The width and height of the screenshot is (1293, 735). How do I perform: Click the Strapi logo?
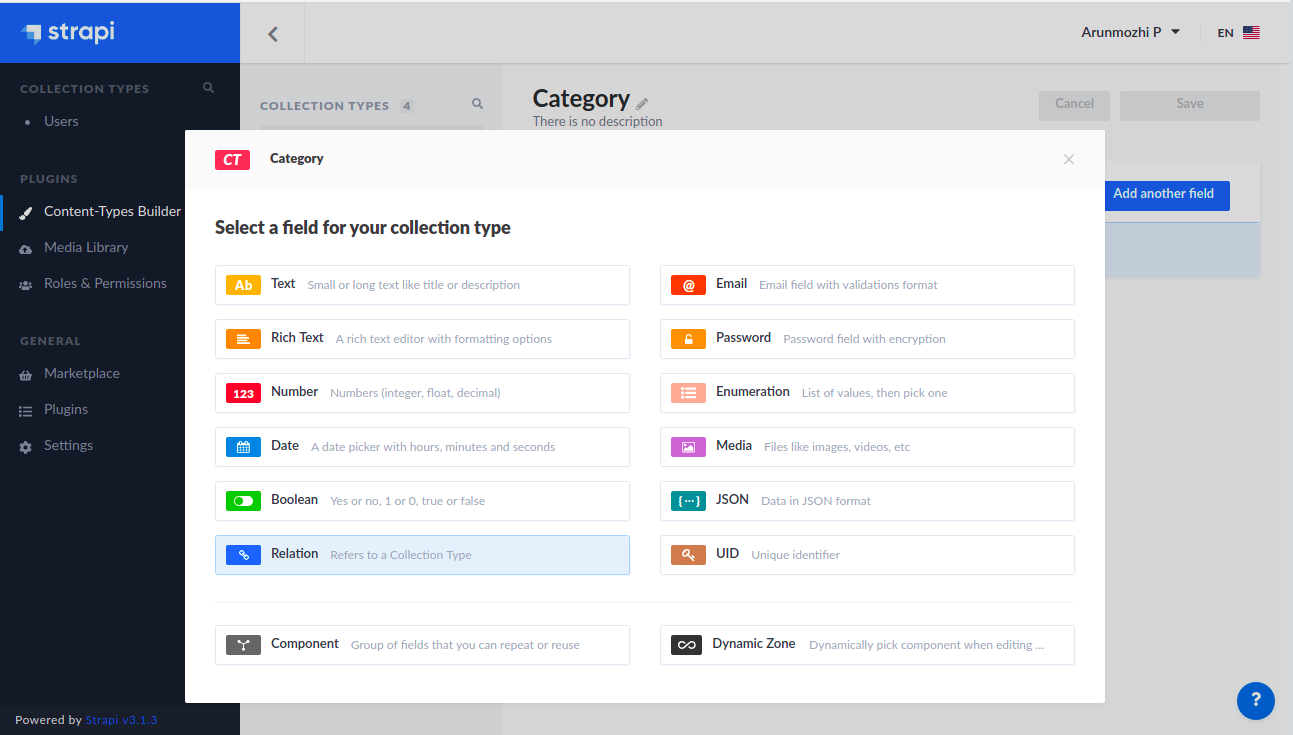(68, 32)
